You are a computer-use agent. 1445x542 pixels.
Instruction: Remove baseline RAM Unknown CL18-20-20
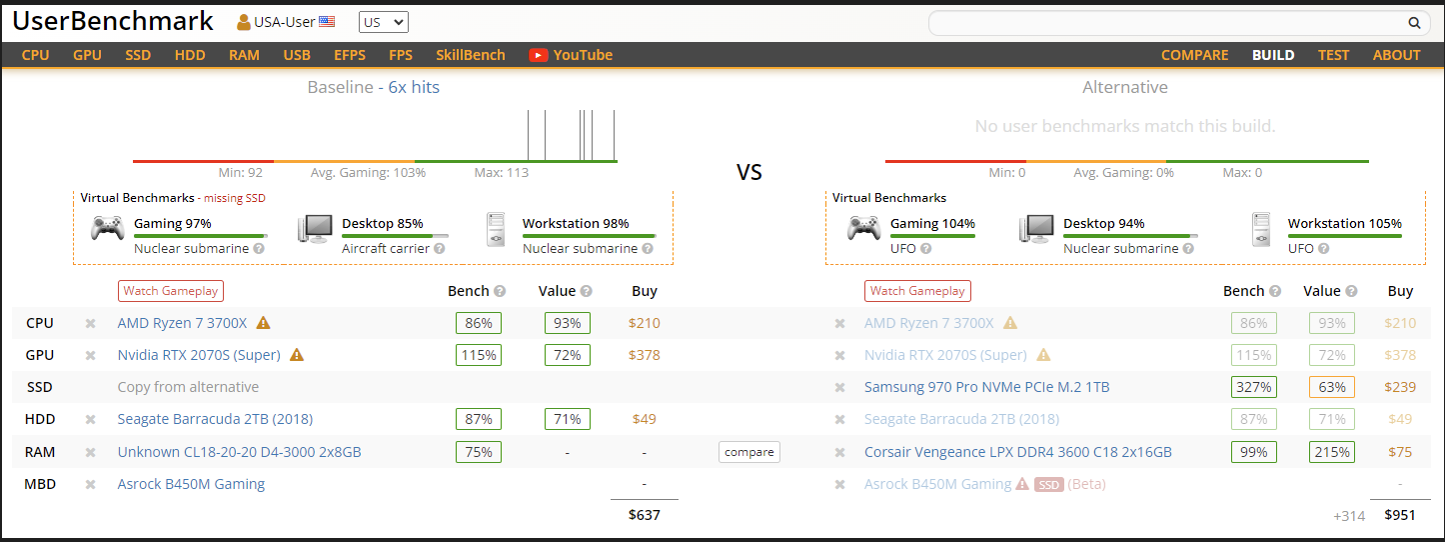click(90, 452)
